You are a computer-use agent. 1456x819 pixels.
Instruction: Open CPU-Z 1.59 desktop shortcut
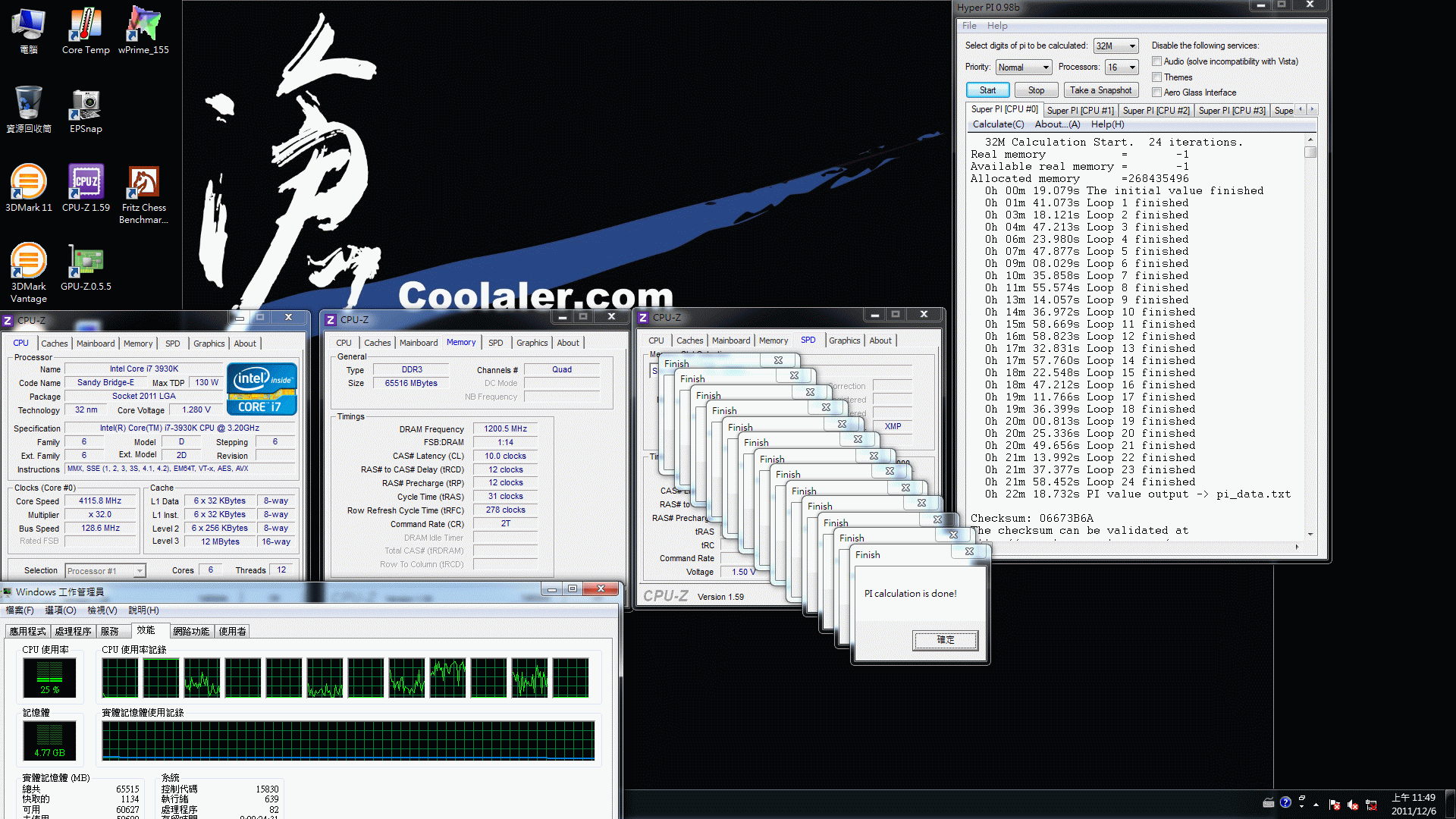tap(86, 188)
